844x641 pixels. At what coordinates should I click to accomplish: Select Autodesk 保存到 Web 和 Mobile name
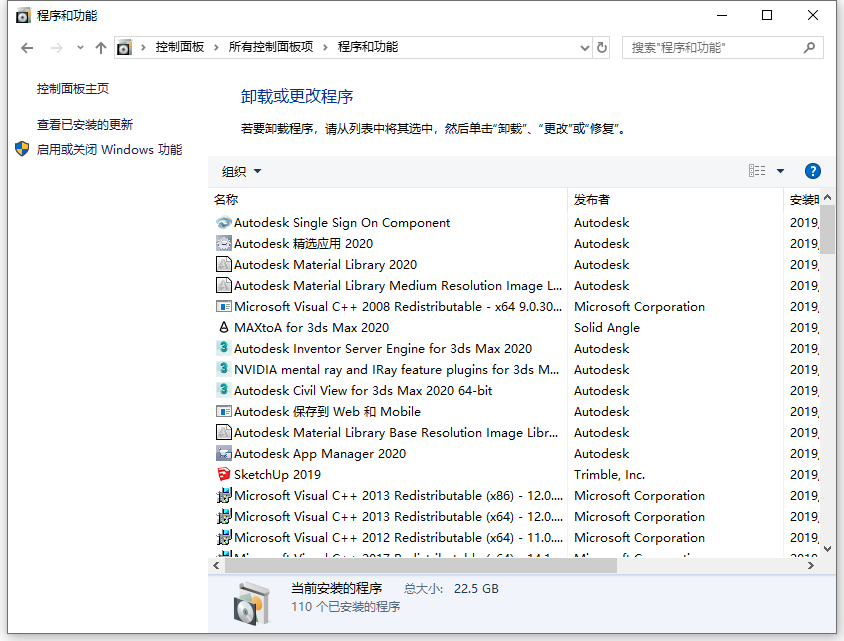coord(327,412)
